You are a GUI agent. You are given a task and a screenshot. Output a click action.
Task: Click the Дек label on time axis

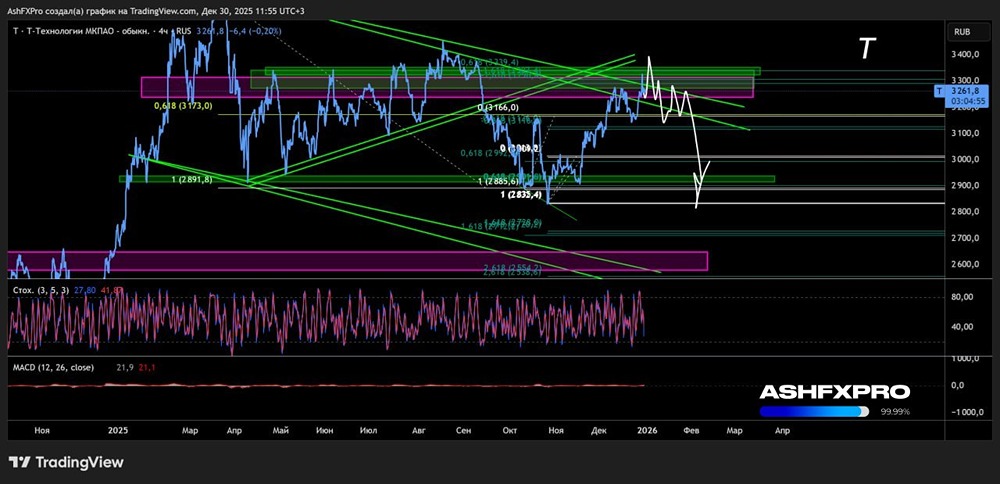coord(598,430)
